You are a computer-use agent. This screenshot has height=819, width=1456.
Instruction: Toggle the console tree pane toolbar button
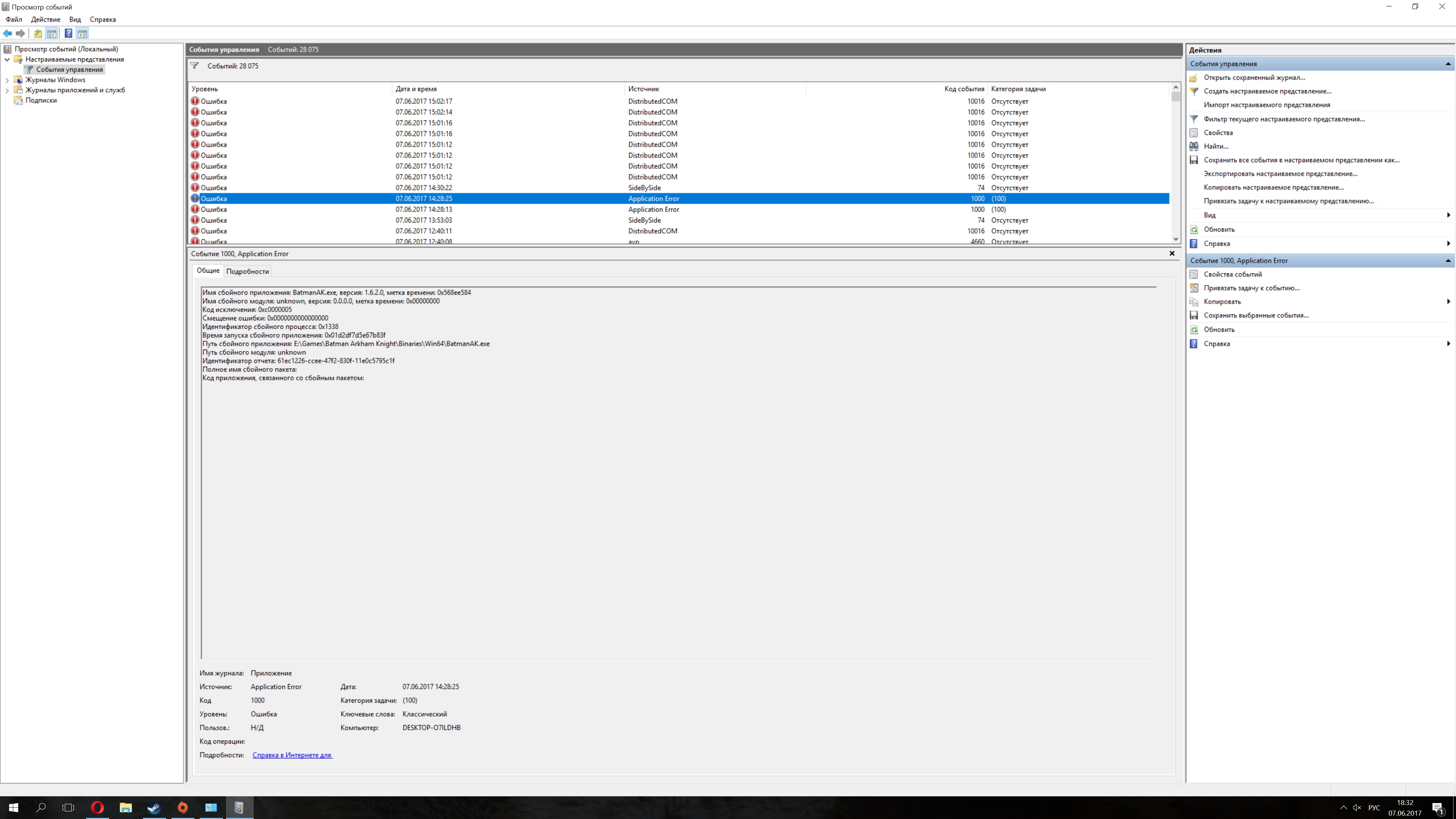click(52, 33)
